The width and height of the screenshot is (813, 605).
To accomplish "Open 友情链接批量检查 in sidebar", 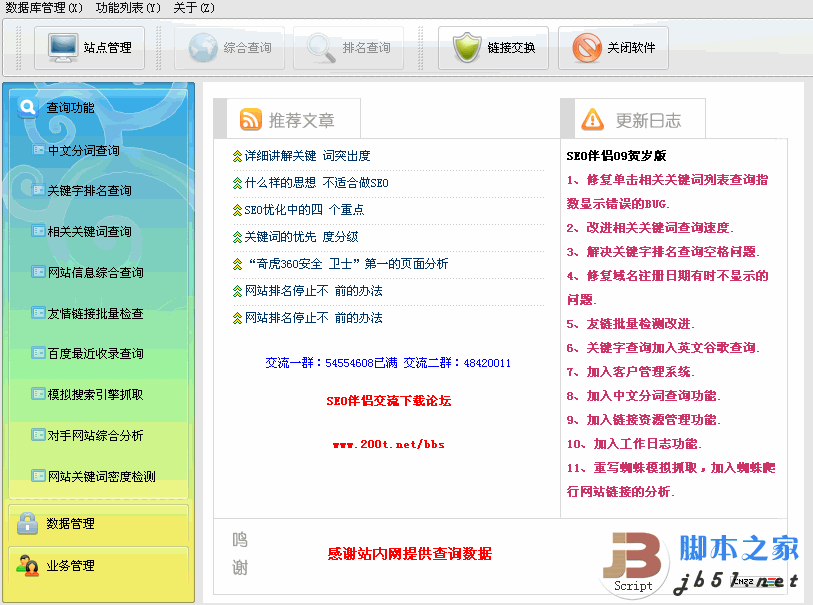I will (95, 314).
